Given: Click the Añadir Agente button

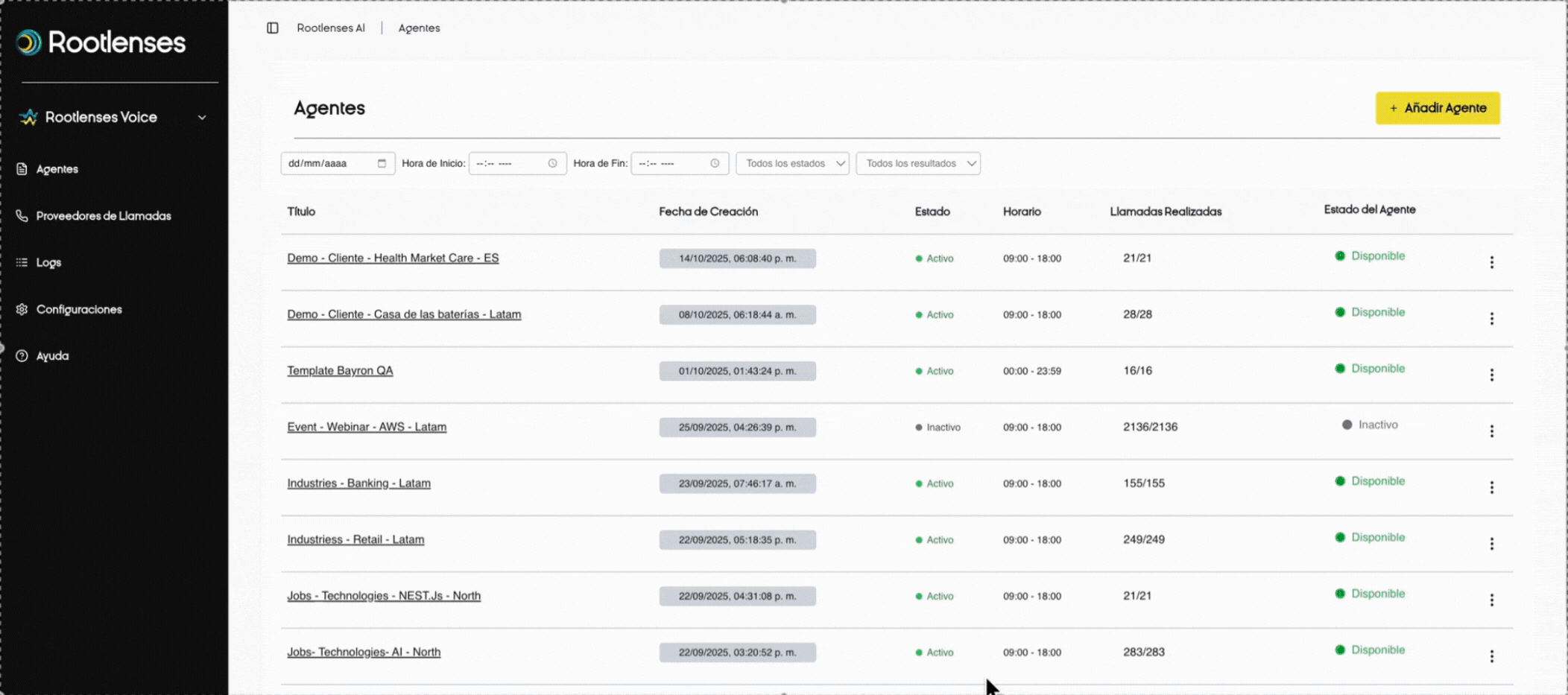Looking at the screenshot, I should (x=1437, y=108).
